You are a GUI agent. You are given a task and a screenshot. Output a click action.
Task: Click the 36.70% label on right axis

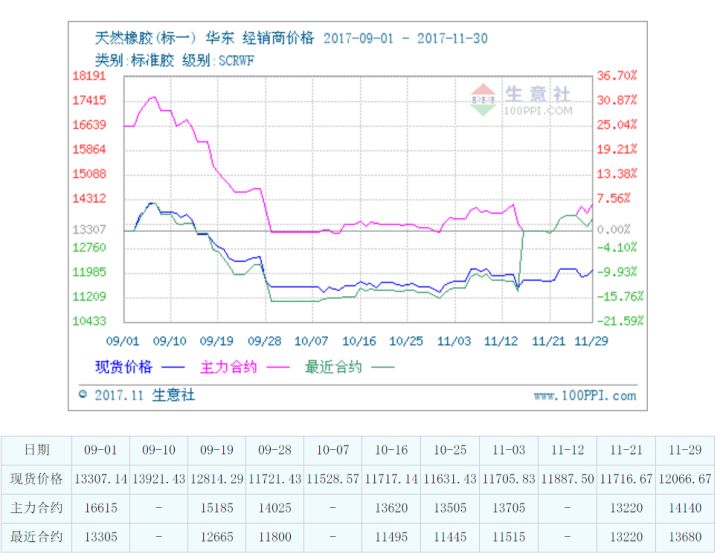[616, 76]
